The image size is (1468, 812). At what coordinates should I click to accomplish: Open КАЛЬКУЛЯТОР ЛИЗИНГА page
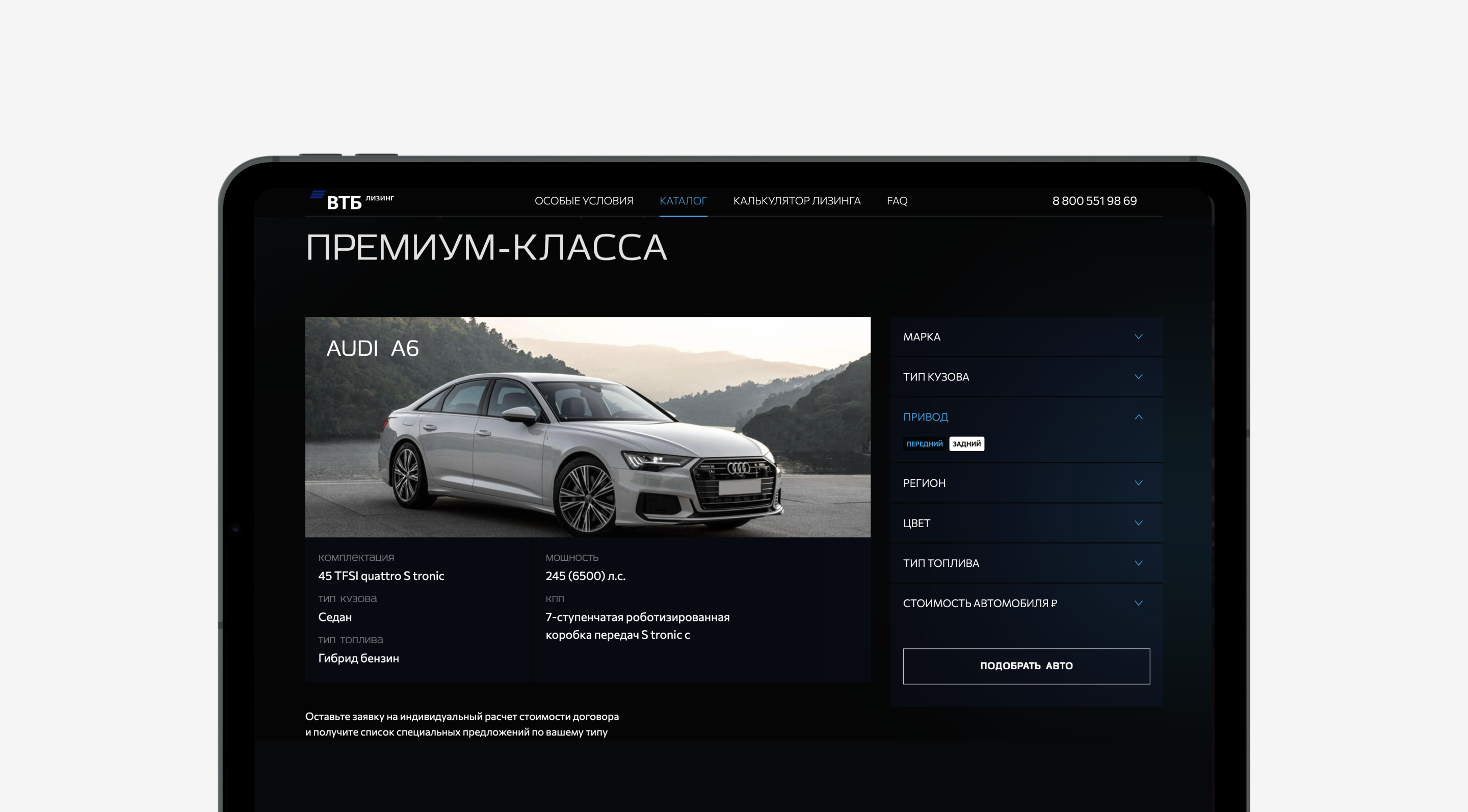tap(797, 200)
